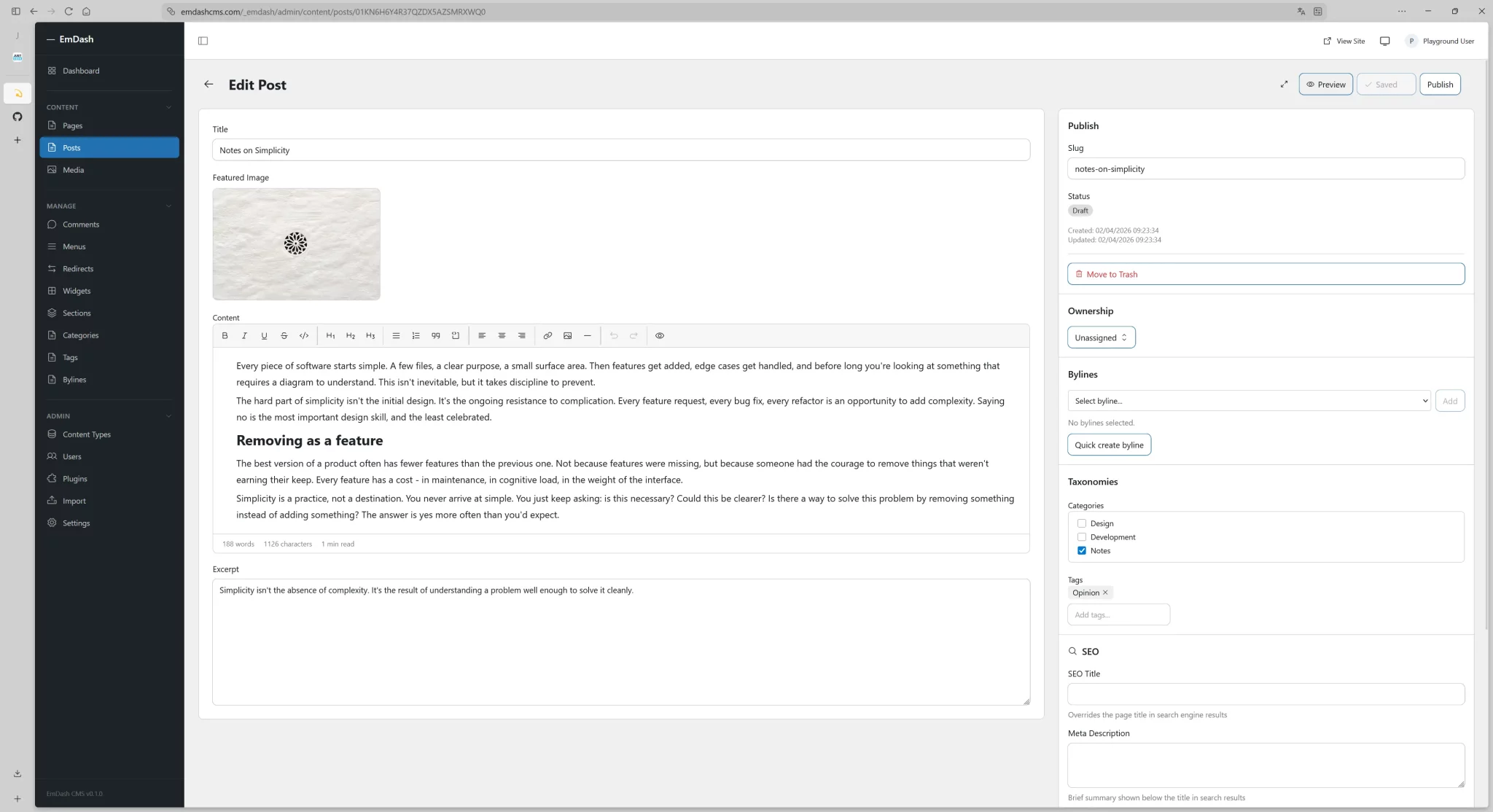Click Move to Trash
Viewport: 1493px width, 812px height.
pyautogui.click(x=1265, y=274)
